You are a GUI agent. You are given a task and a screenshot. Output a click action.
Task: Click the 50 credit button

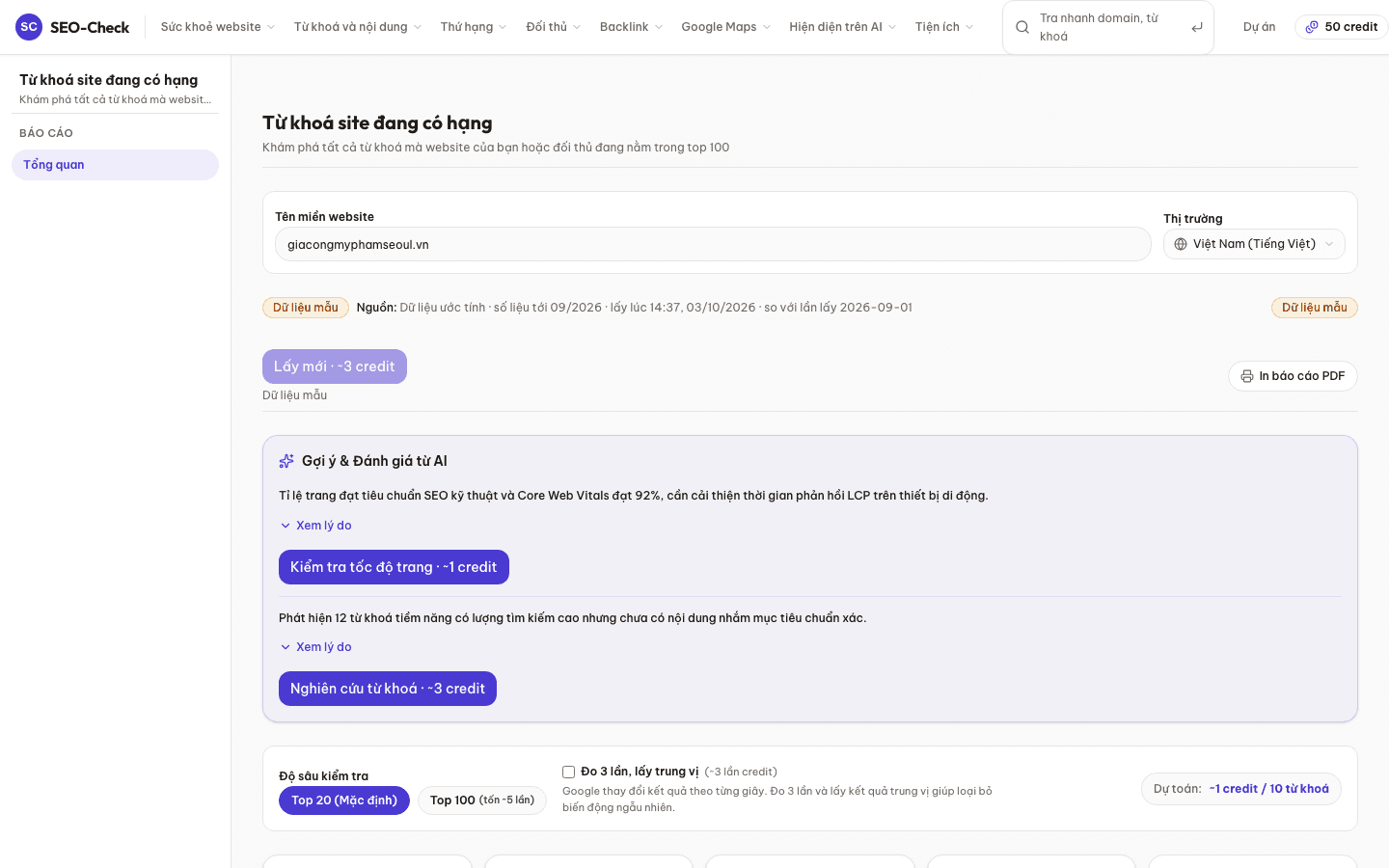[x=1341, y=27]
